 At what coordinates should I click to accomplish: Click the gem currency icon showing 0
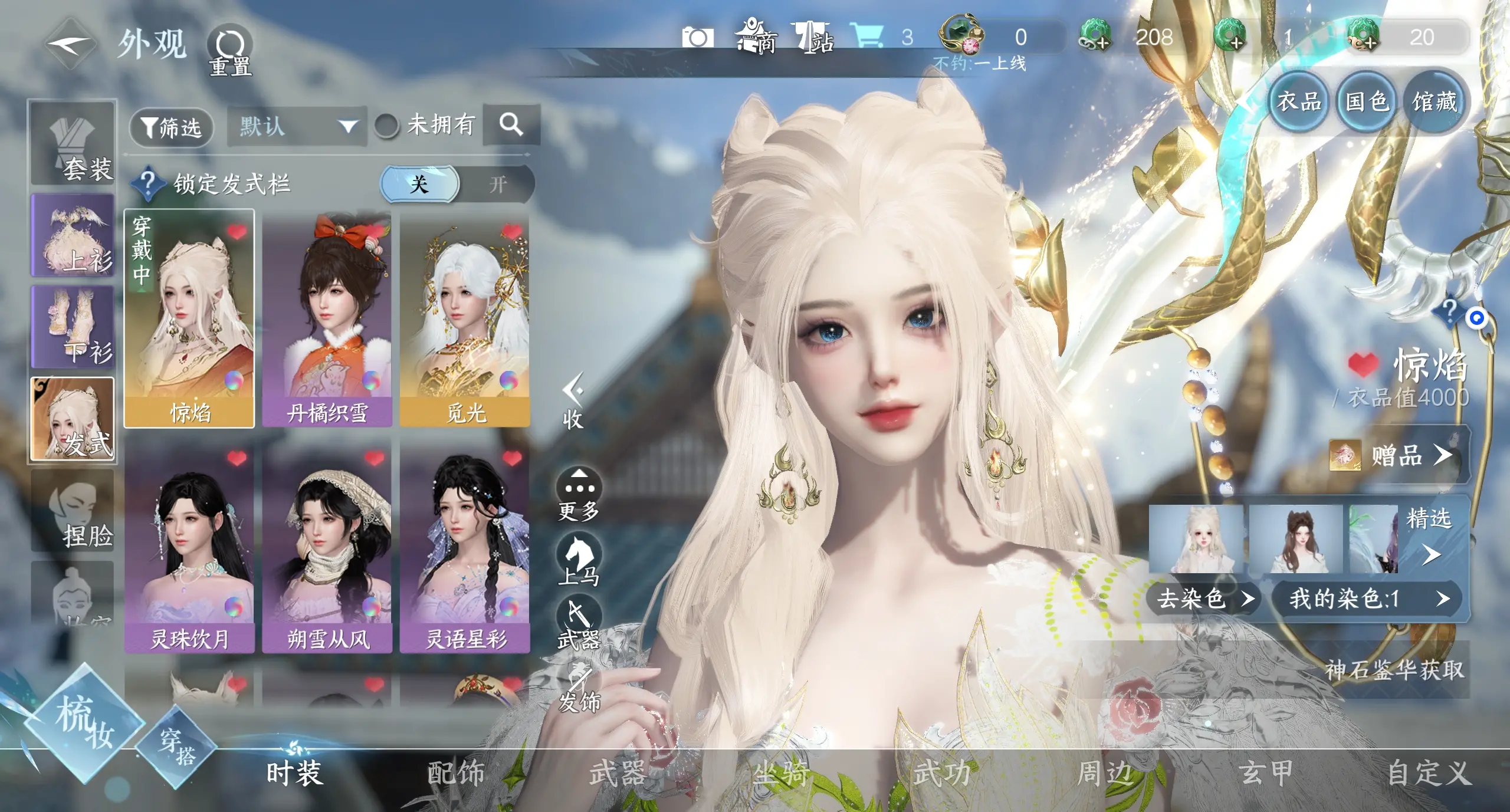pos(961,34)
